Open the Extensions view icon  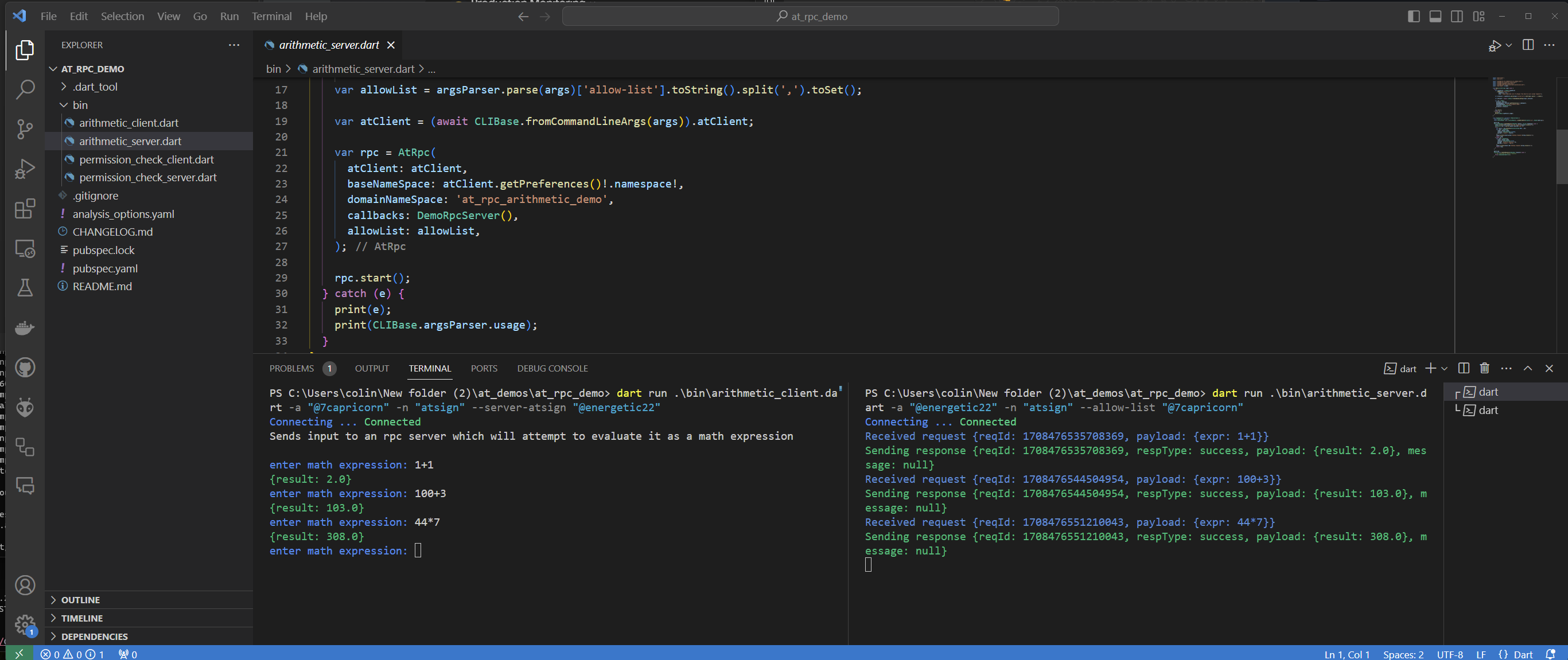(24, 209)
